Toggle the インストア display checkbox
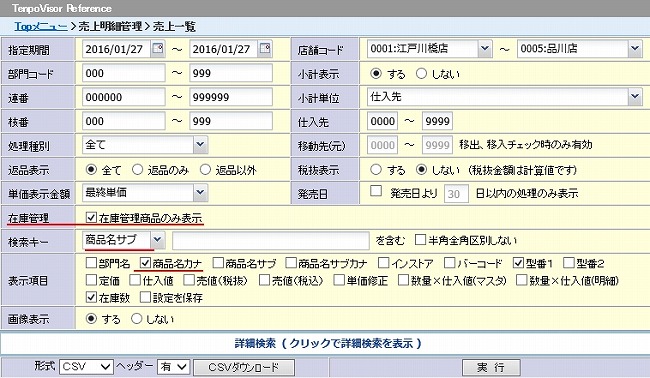 (x=384, y=262)
